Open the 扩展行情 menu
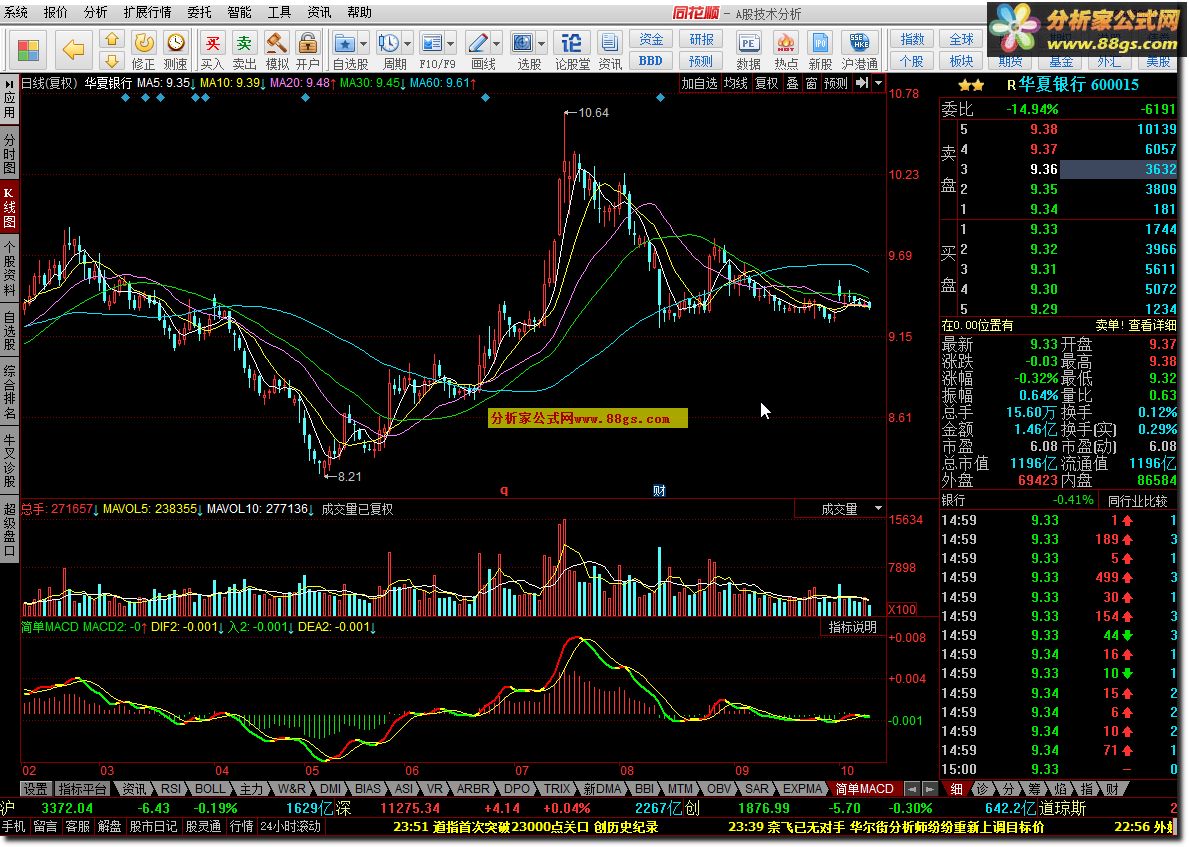 coord(147,12)
